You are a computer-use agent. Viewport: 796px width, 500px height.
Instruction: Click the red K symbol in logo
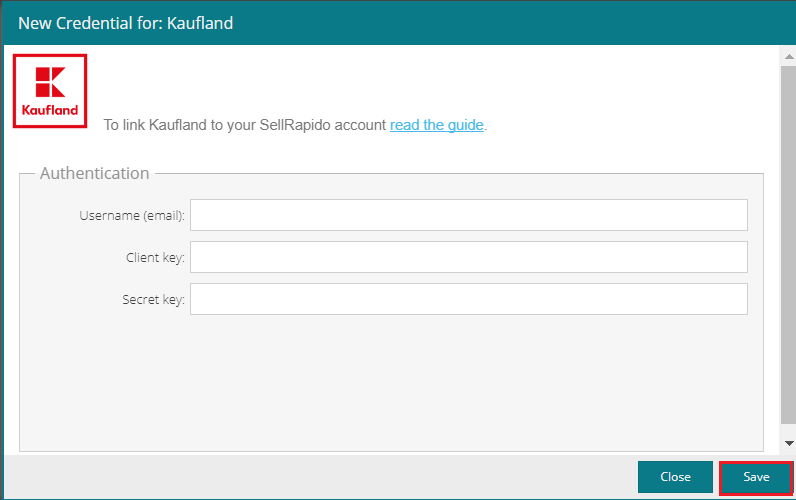50,82
